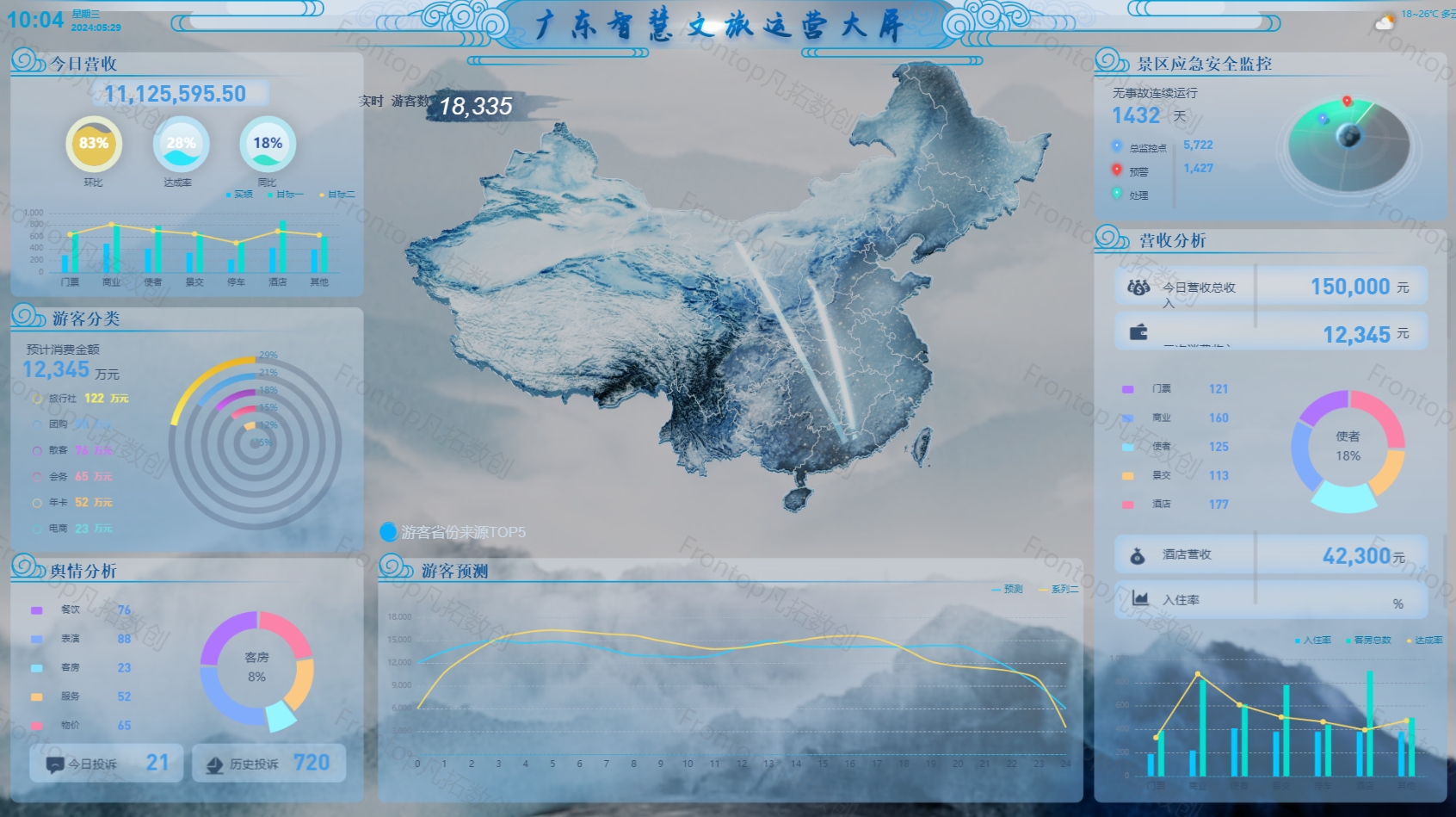Click the wallet icon in 营收分析 panel
1456x817 pixels.
[x=1138, y=332]
